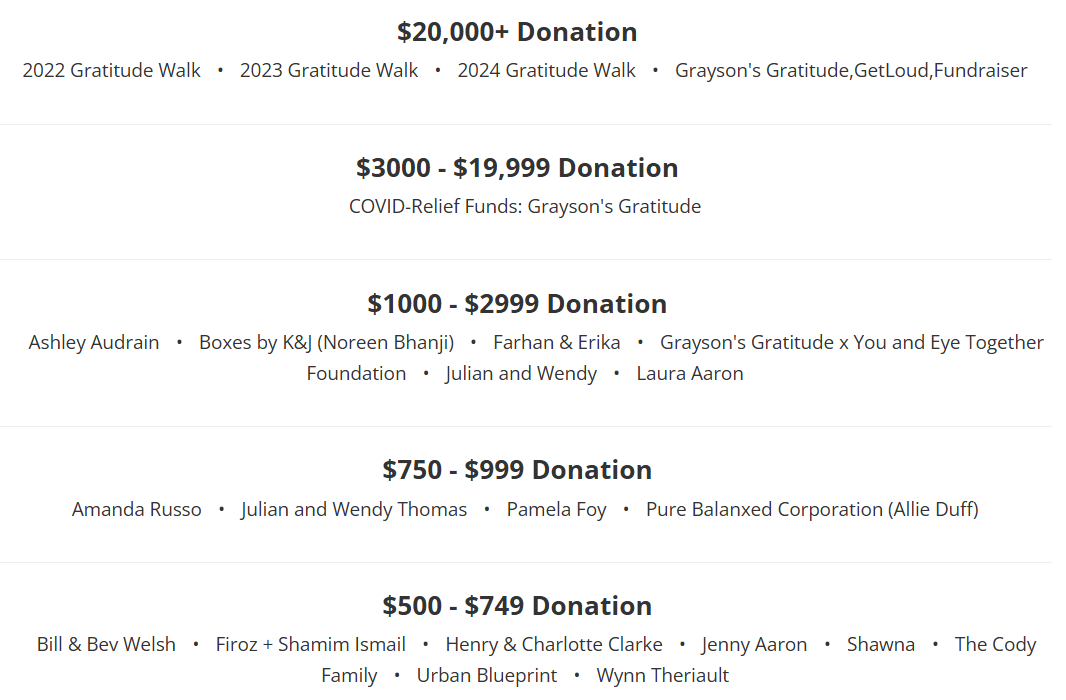This screenshot has height=700, width=1066.
Task: Select Julian and Wendy Thomas
Action: 354,509
